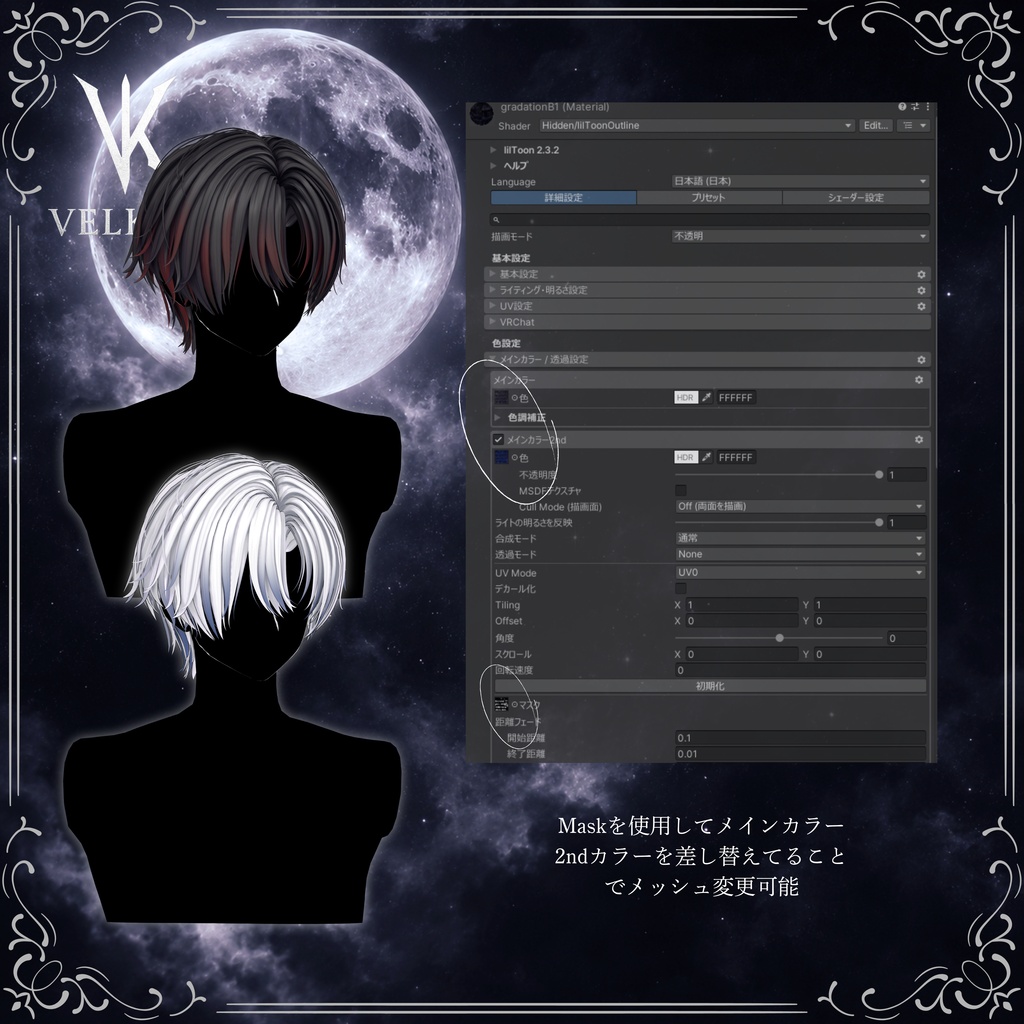Enable the MSDFテクスチャ checkbox
Viewport: 1024px width, 1024px height.
point(680,490)
